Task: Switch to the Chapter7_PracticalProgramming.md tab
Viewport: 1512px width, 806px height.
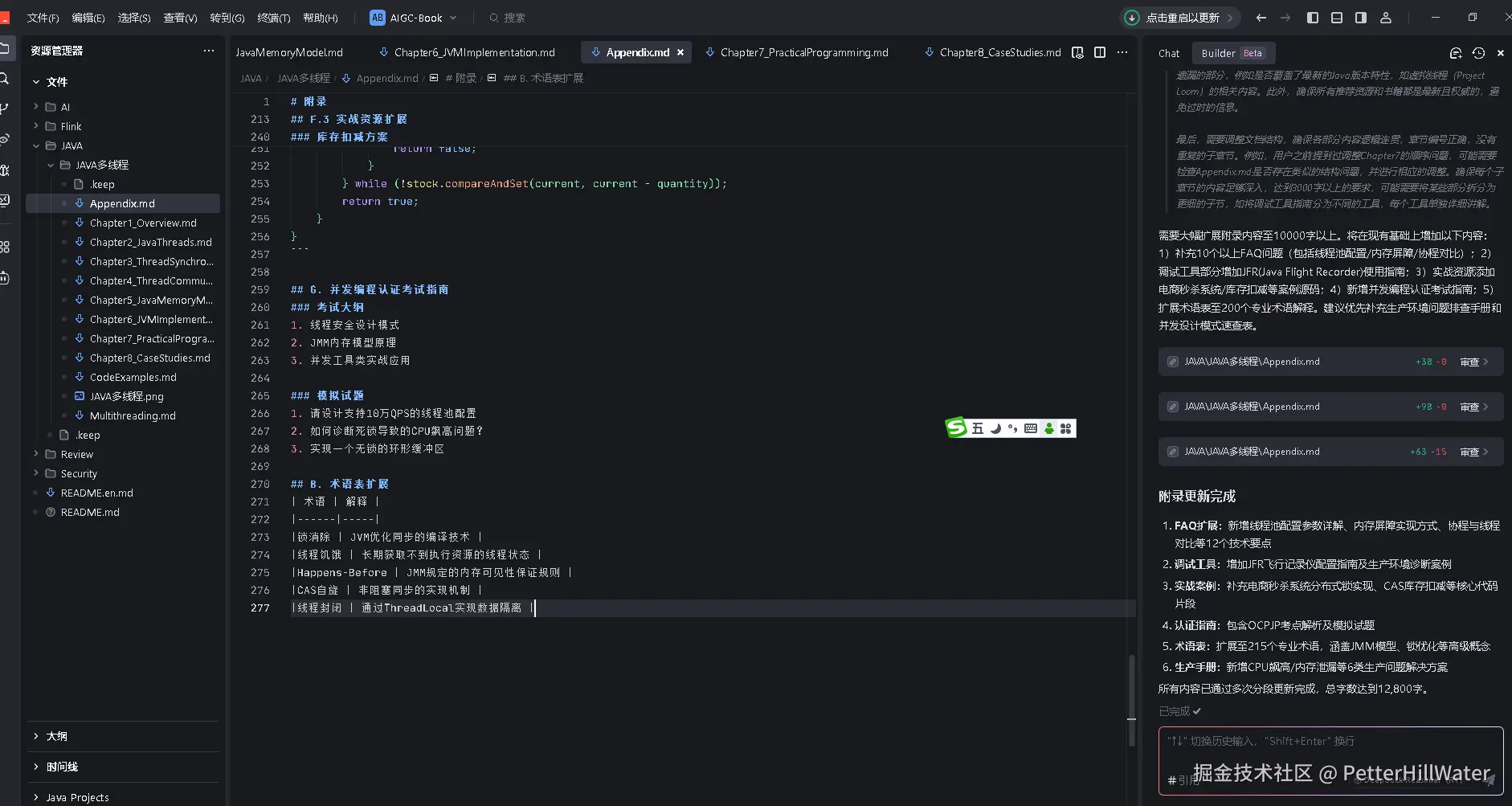Action: (x=804, y=52)
